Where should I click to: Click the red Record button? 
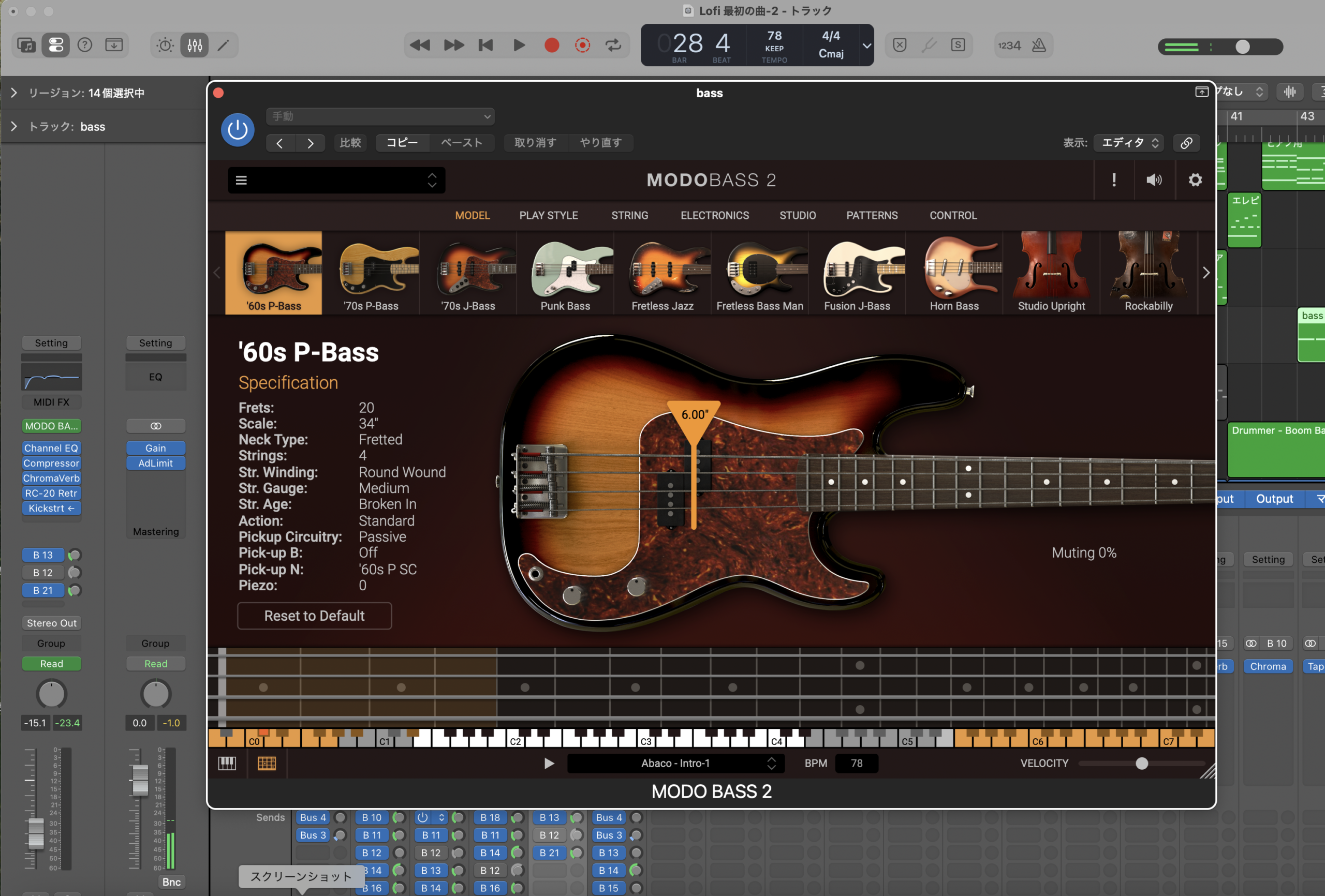551,45
